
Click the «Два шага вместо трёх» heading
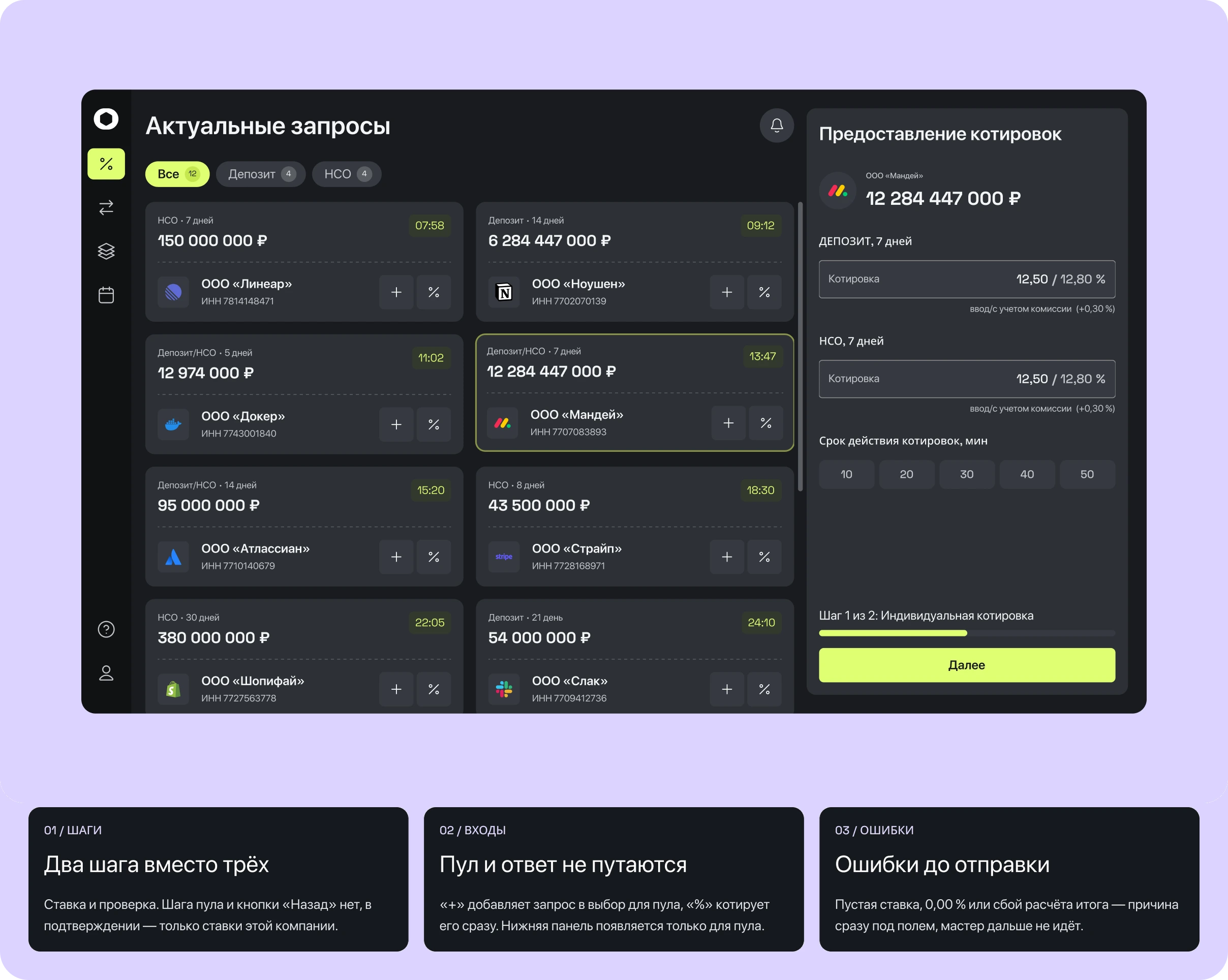pos(156,865)
